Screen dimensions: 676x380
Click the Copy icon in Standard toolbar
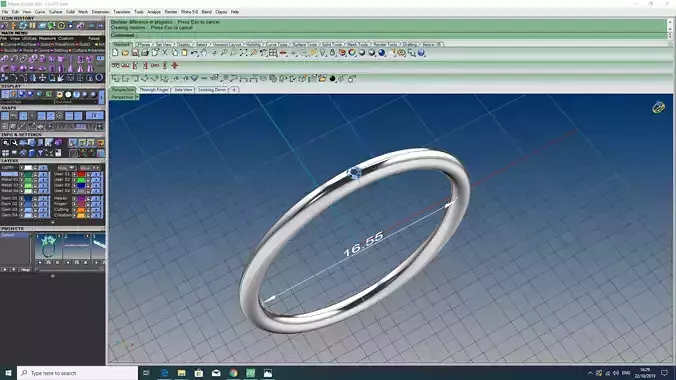(175, 53)
